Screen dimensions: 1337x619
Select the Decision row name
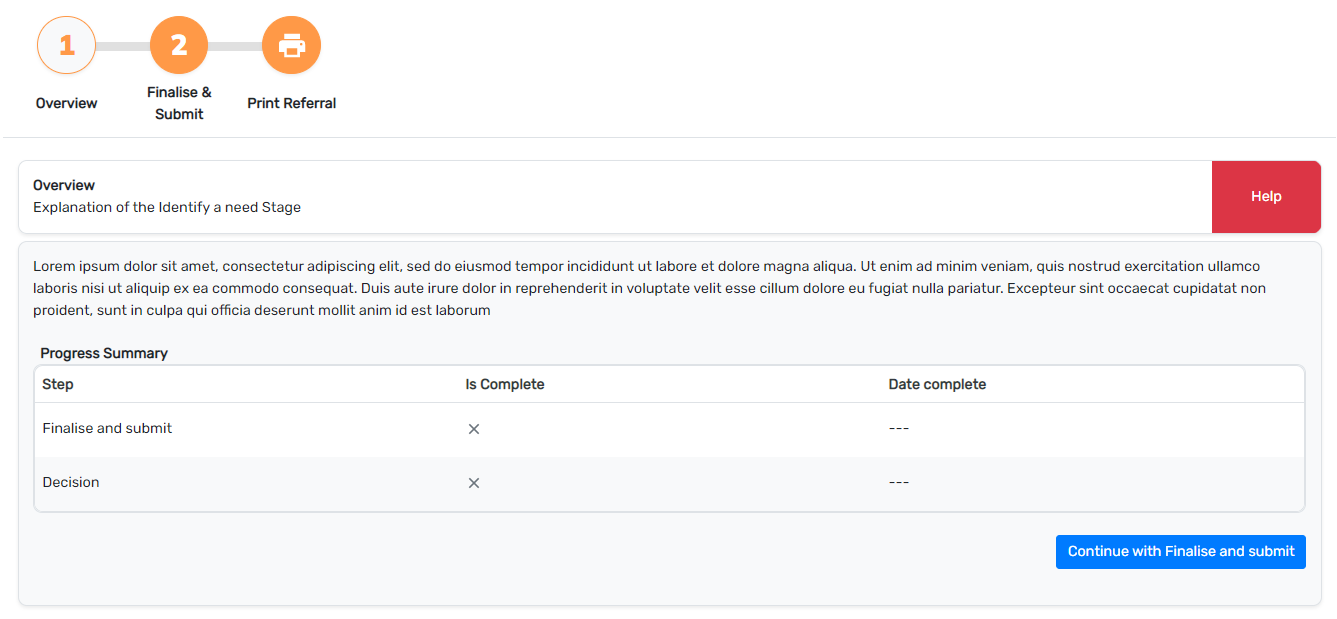71,482
